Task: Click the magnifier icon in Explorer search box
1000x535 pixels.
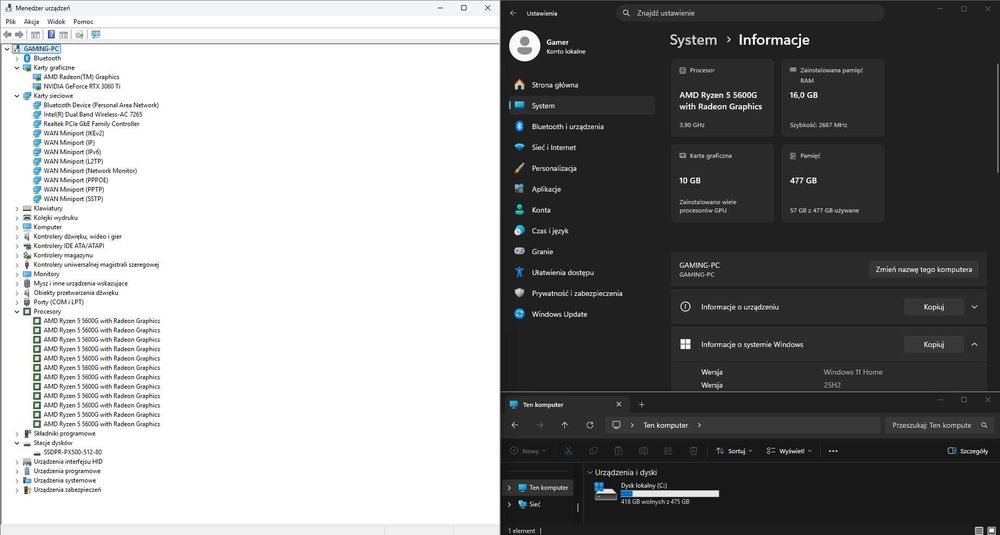Action: click(984, 425)
